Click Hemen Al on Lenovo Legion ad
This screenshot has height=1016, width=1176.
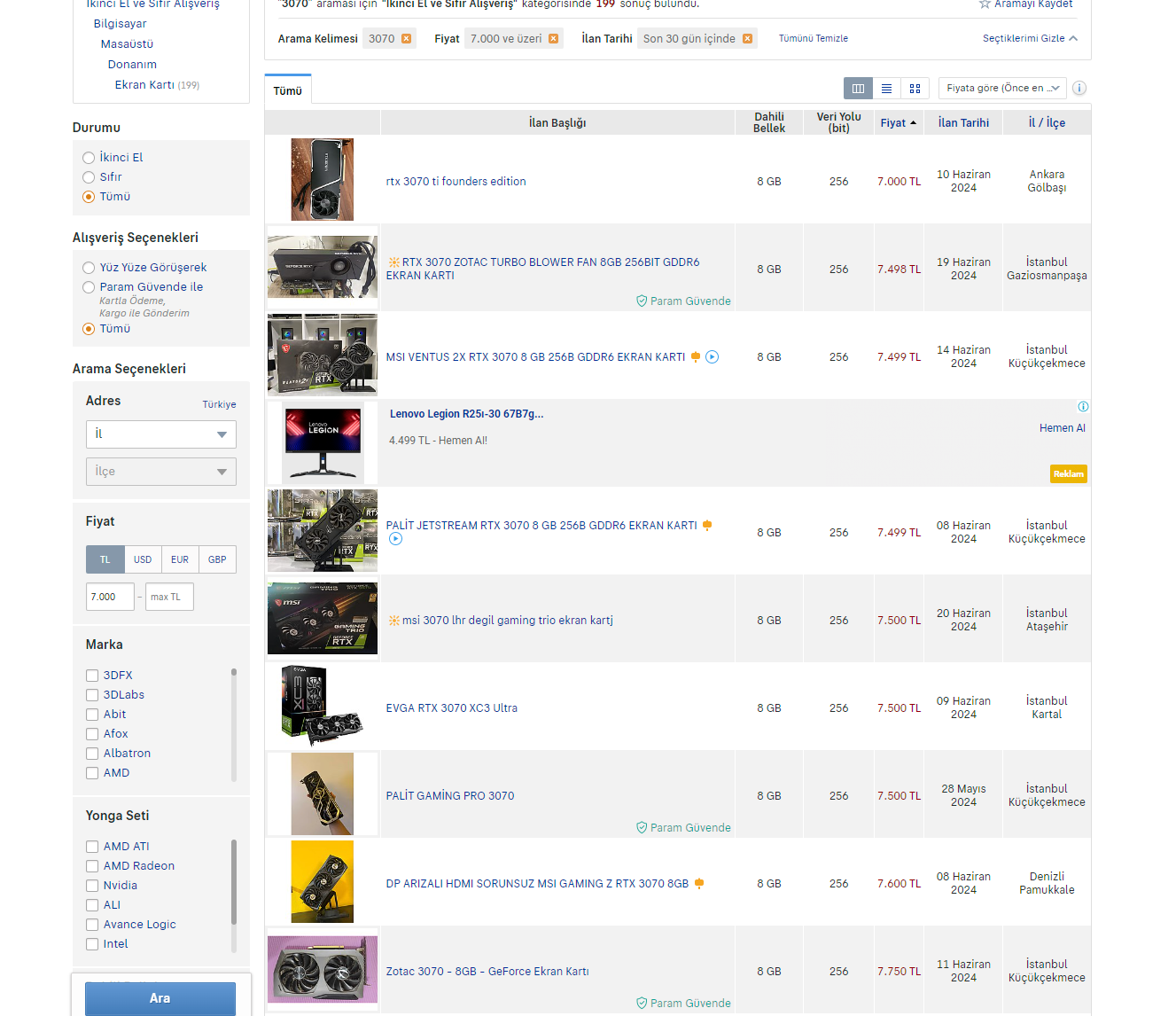coord(1063,428)
